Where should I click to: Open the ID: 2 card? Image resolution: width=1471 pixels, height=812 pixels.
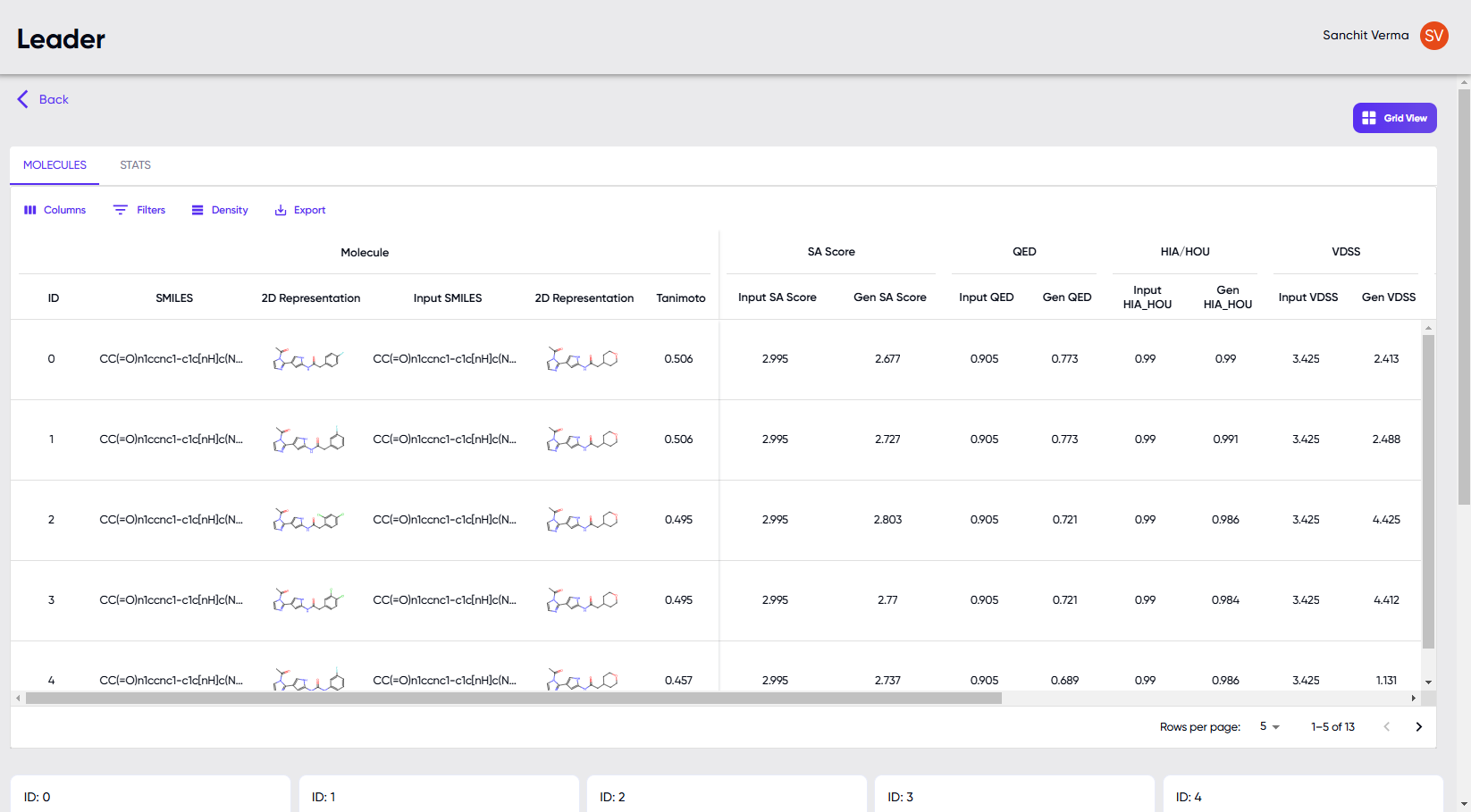click(727, 794)
